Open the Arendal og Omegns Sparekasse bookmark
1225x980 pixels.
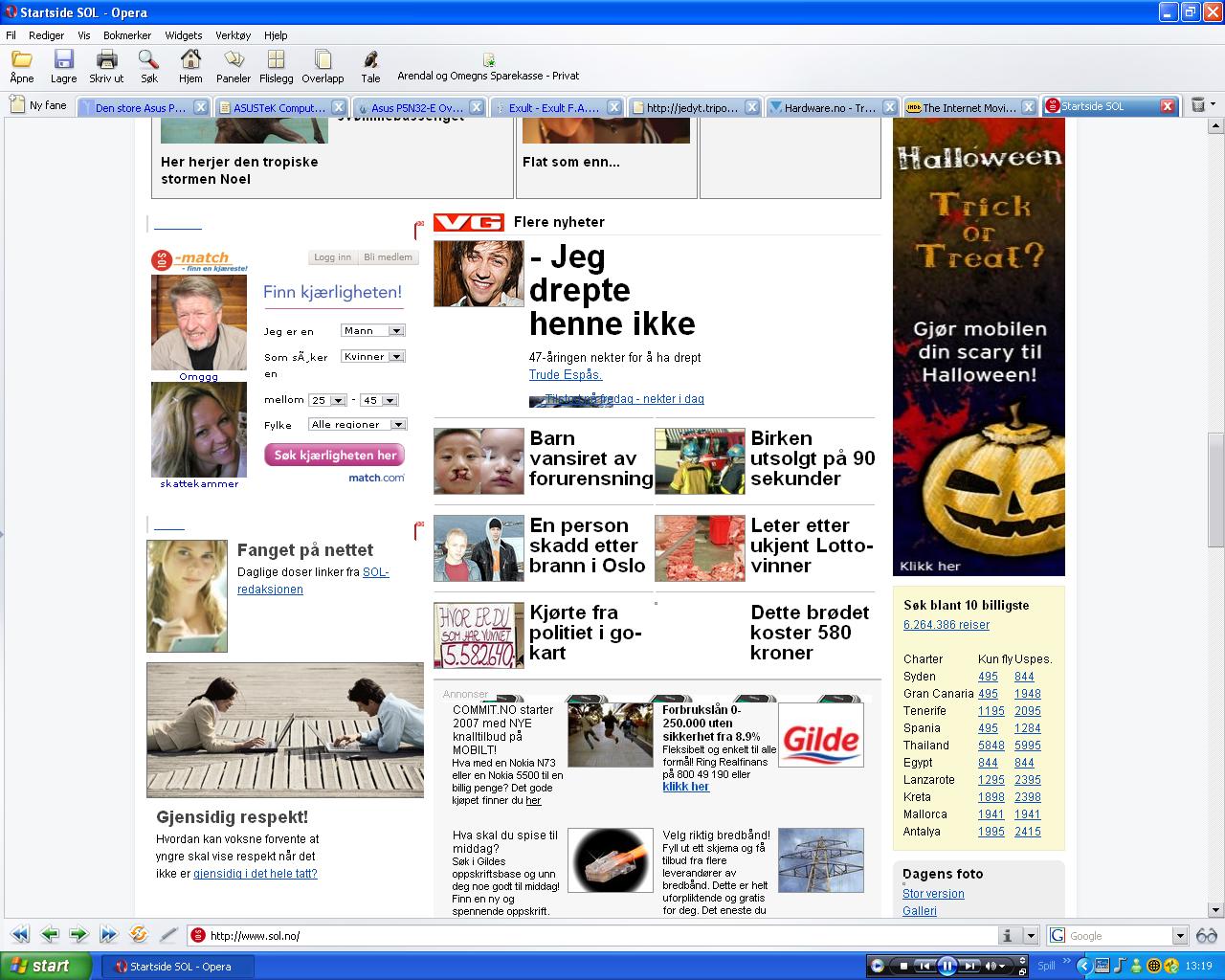(x=488, y=67)
